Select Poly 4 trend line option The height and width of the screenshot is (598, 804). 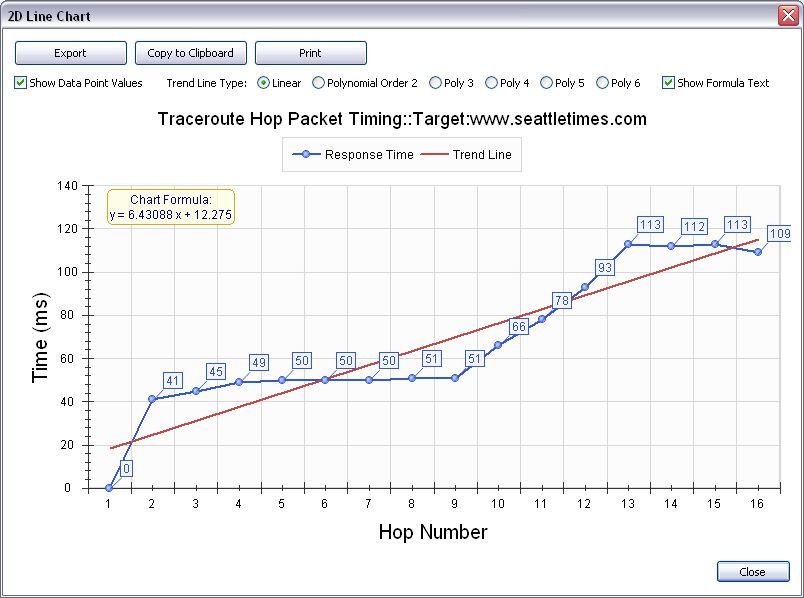507,83
